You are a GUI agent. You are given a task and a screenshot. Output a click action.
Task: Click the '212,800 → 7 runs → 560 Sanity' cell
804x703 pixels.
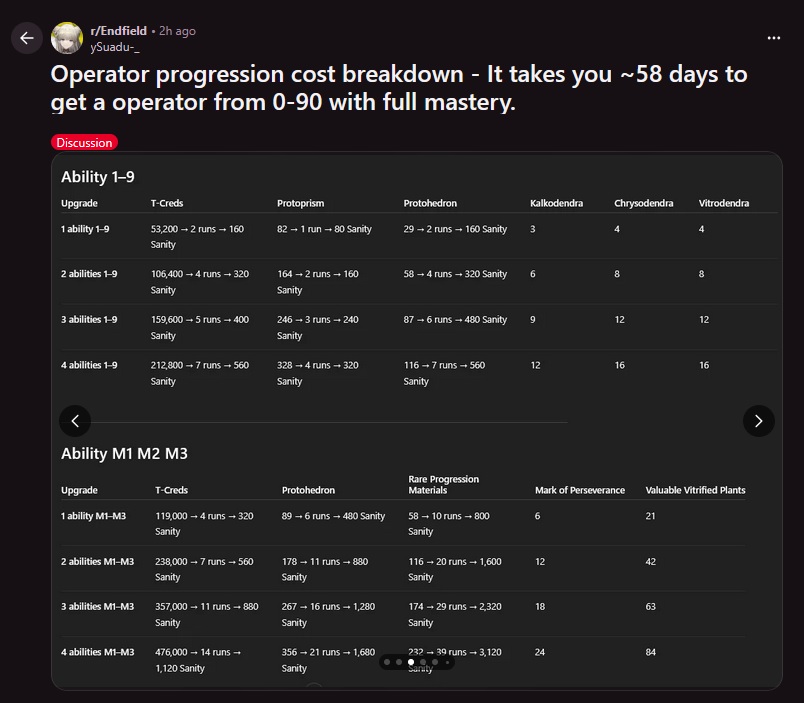(x=200, y=373)
